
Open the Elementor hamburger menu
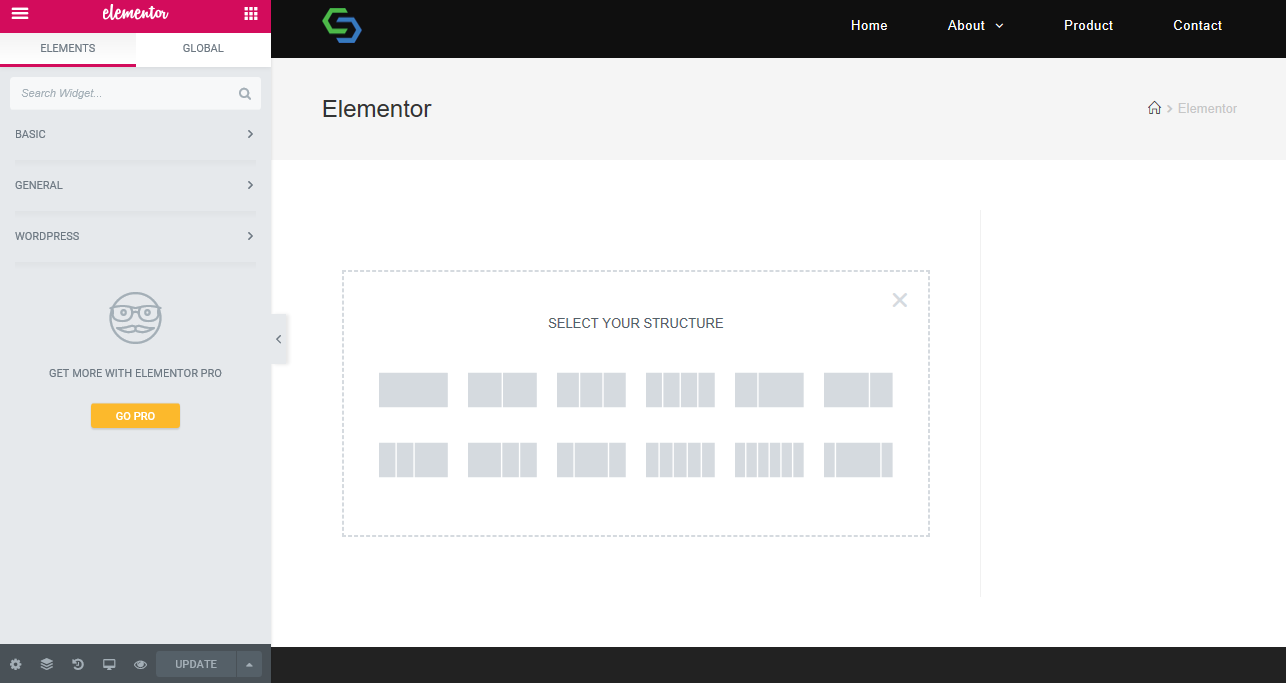tap(19, 14)
